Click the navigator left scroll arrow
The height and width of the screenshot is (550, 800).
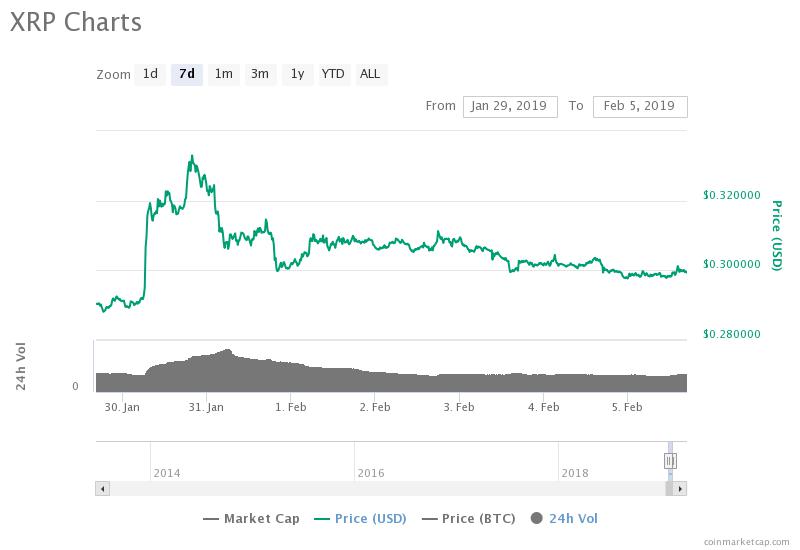pos(103,489)
